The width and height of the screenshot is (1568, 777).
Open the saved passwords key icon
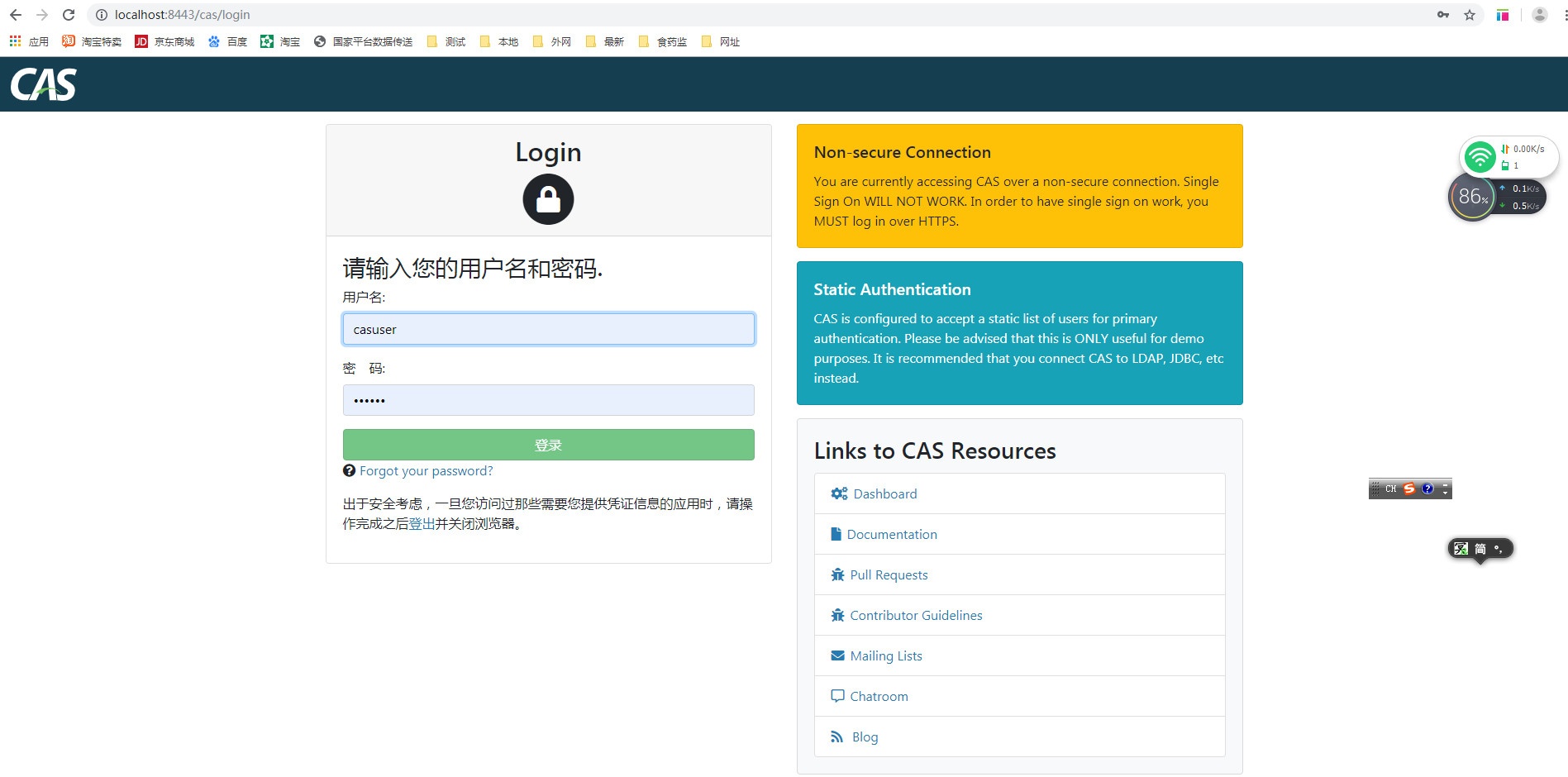click(x=1443, y=15)
